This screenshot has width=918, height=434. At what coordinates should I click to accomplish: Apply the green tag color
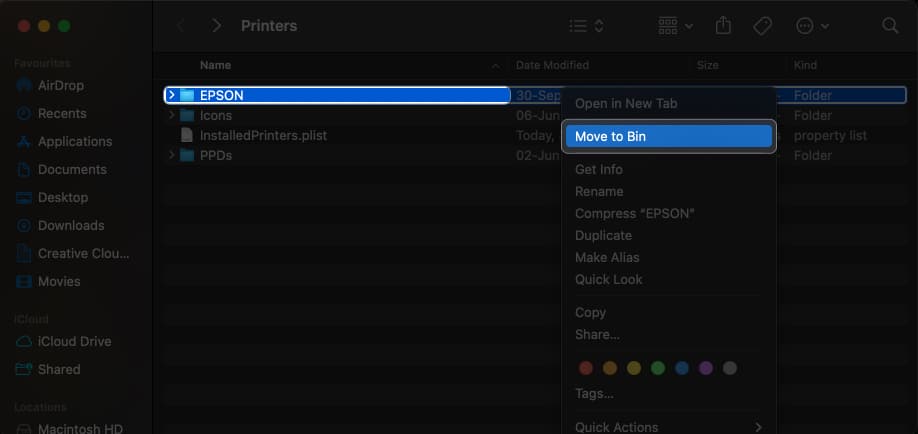coord(658,368)
